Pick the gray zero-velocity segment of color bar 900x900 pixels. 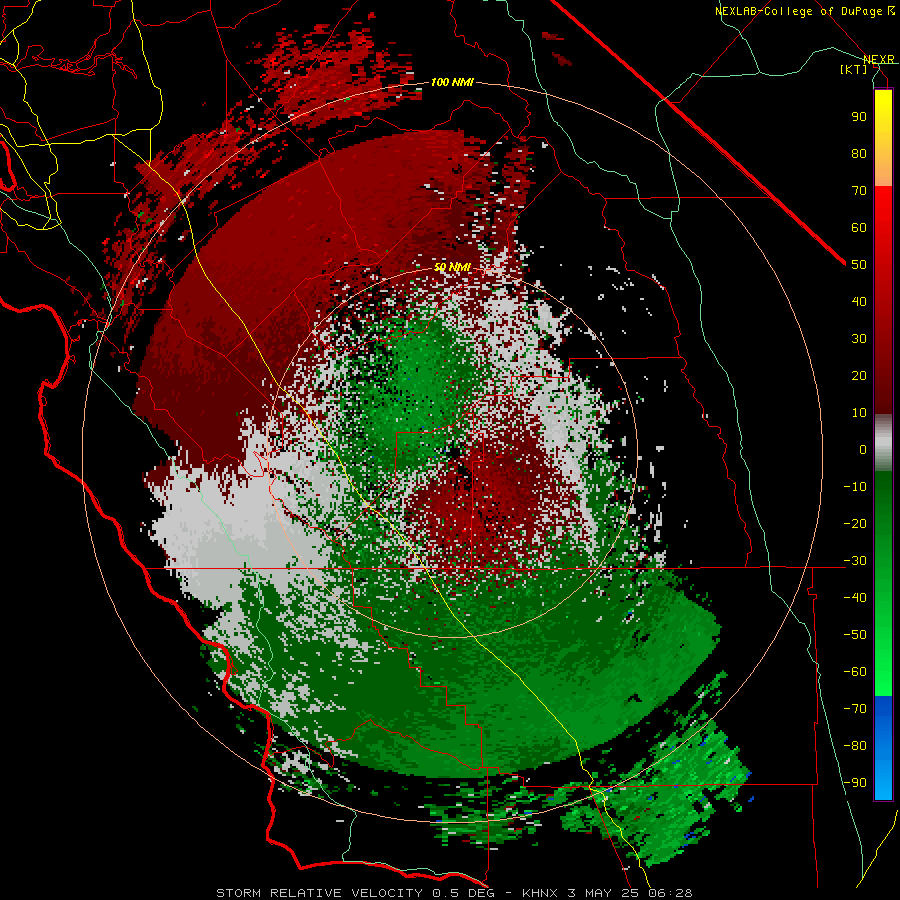coord(883,443)
